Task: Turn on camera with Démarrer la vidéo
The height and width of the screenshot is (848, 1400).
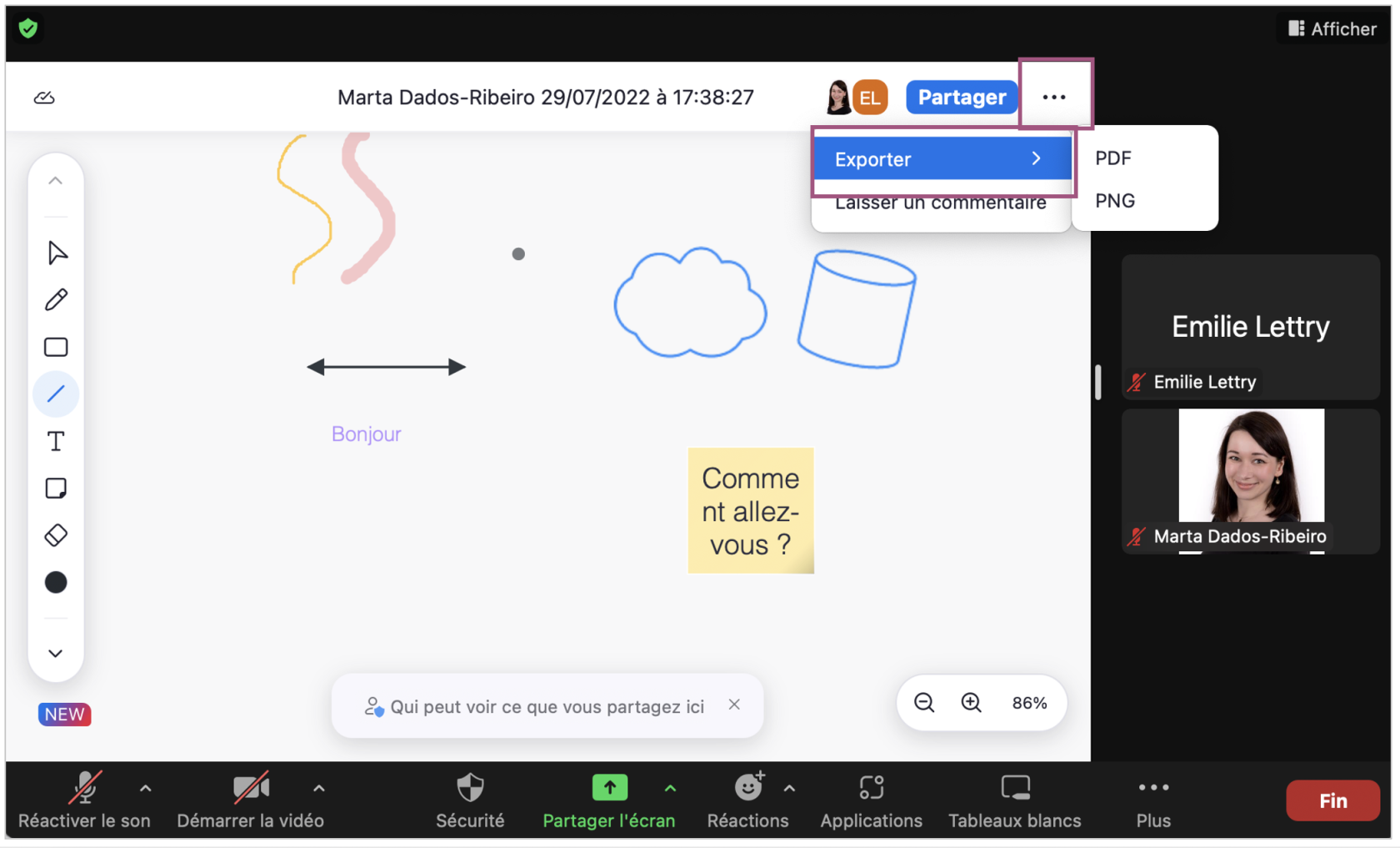Action: [250, 800]
